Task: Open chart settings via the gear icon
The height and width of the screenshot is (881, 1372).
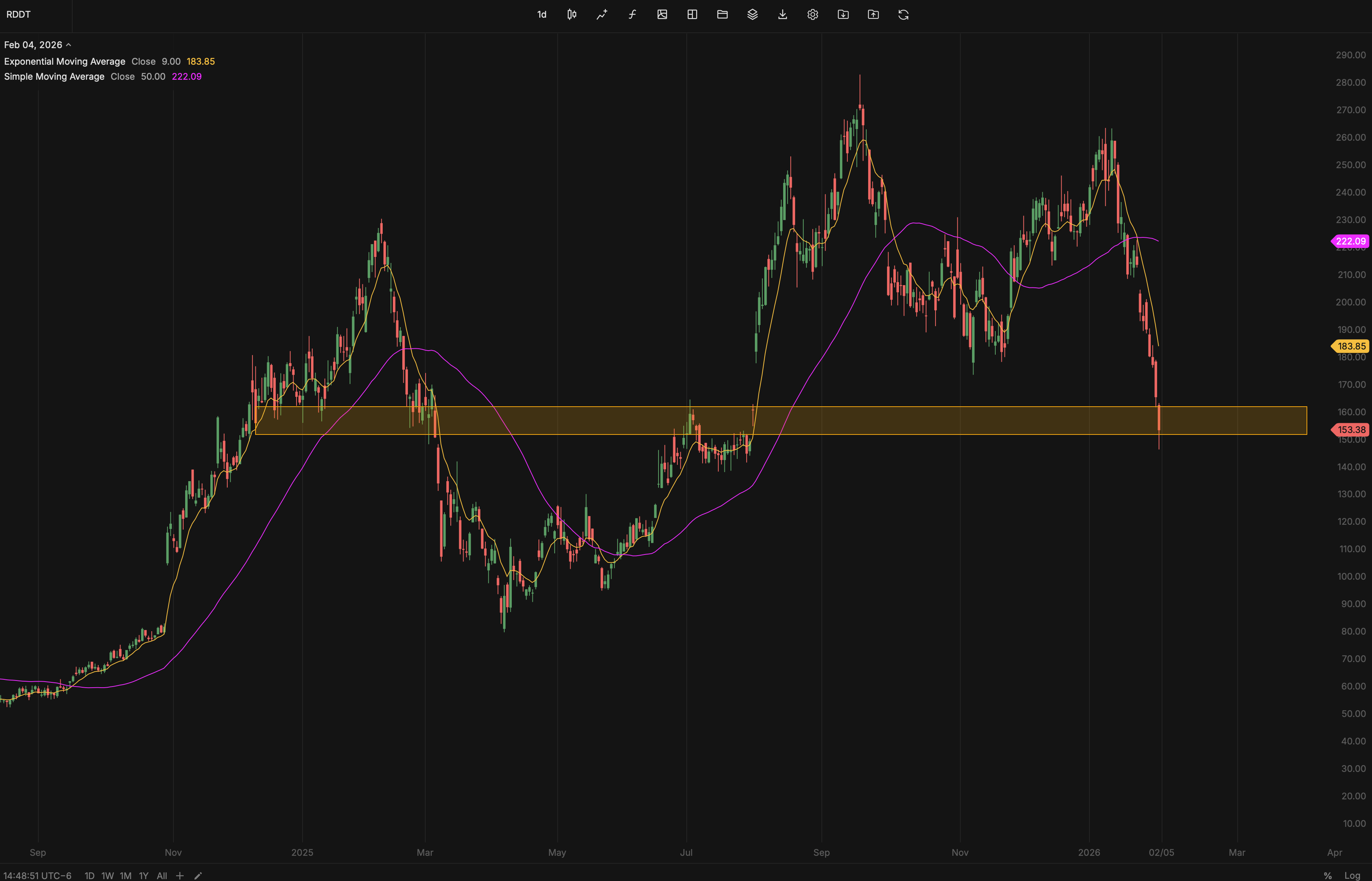Action: point(812,14)
